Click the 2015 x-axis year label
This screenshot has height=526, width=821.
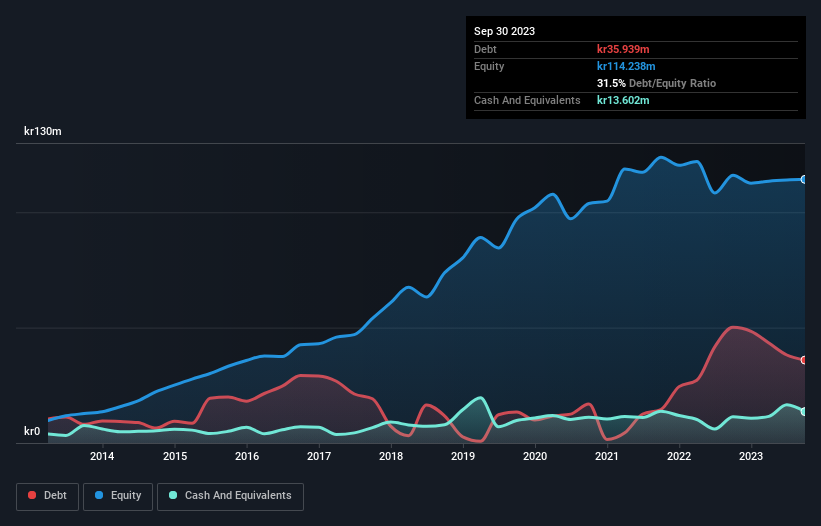[x=175, y=456]
